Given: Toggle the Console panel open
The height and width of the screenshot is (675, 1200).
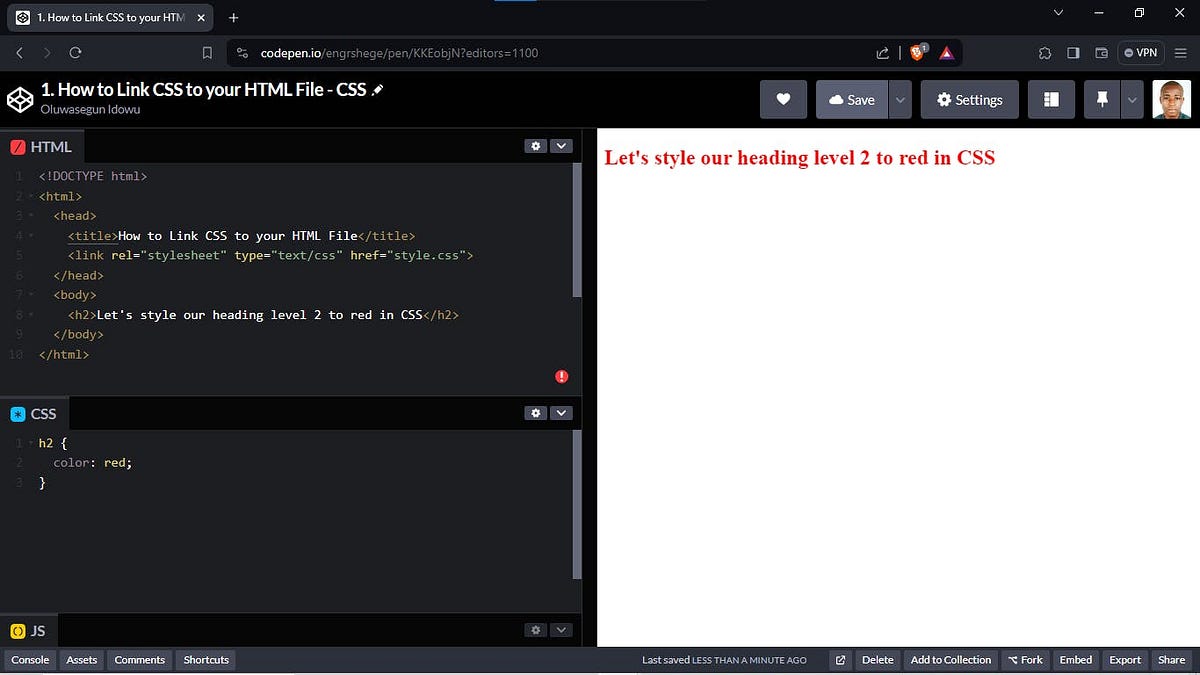Looking at the screenshot, I should pos(30,660).
